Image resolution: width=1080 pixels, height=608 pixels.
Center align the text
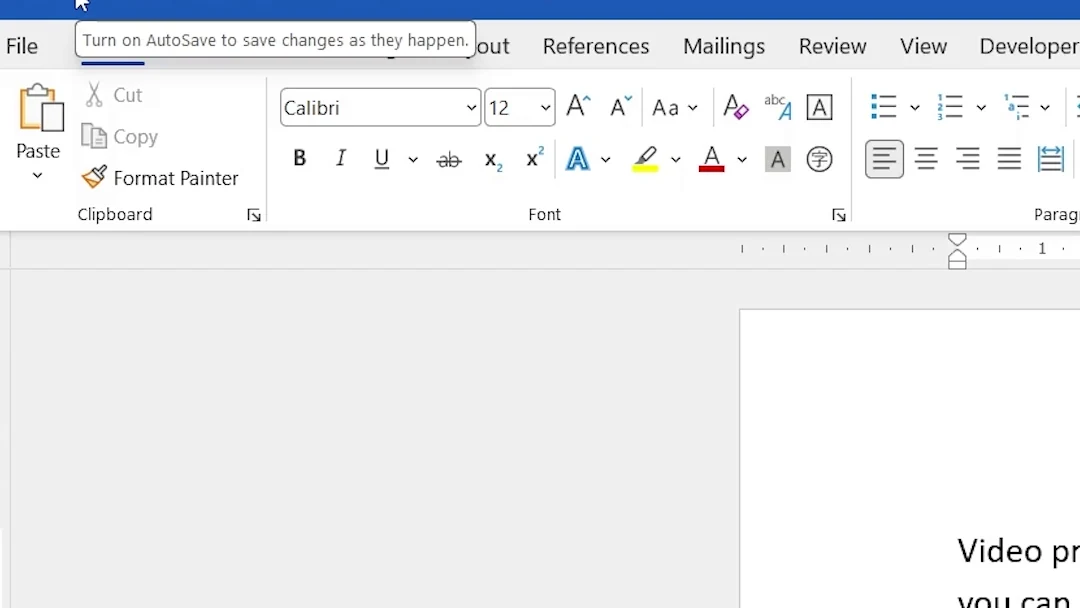point(926,159)
